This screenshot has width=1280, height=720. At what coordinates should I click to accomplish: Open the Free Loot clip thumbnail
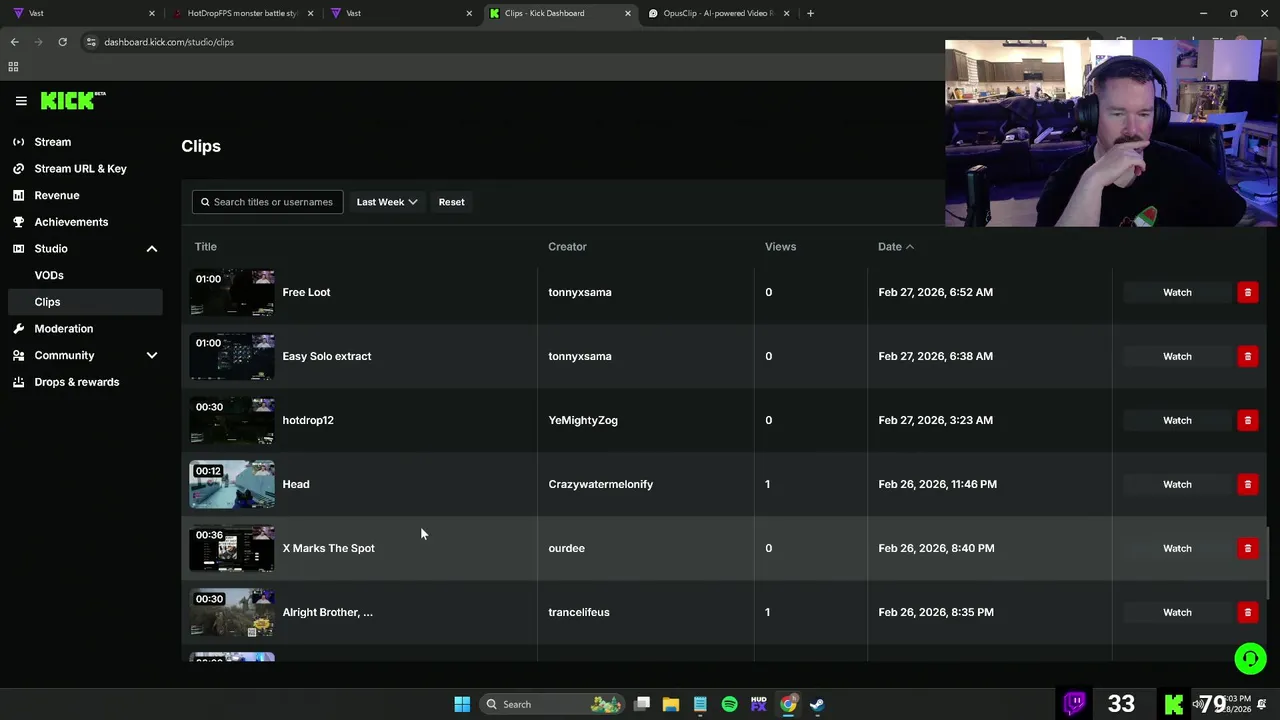pos(232,292)
